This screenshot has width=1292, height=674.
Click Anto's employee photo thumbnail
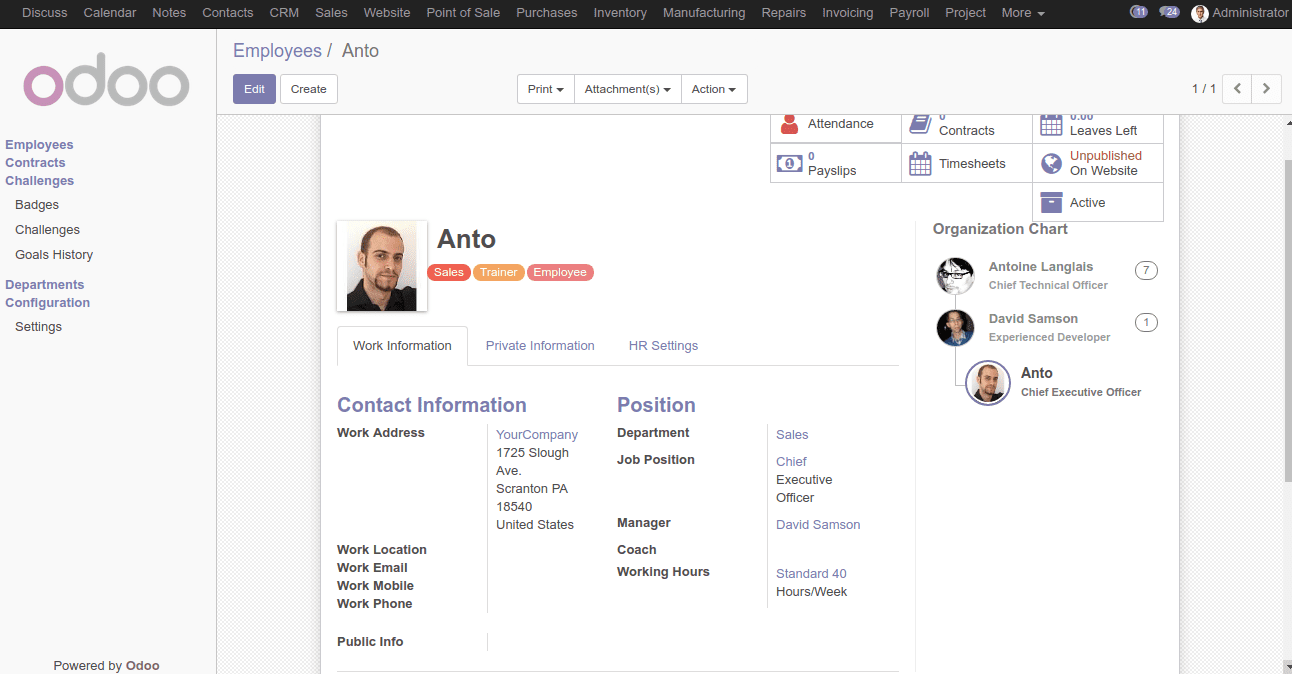pyautogui.click(x=382, y=266)
